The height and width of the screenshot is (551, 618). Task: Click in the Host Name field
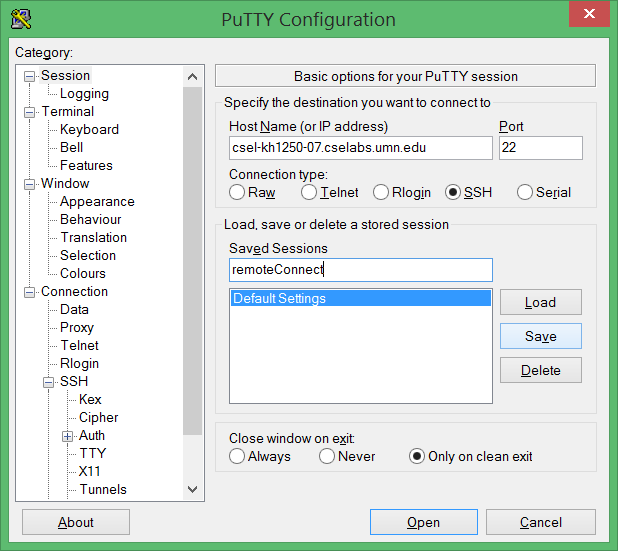pos(361,148)
